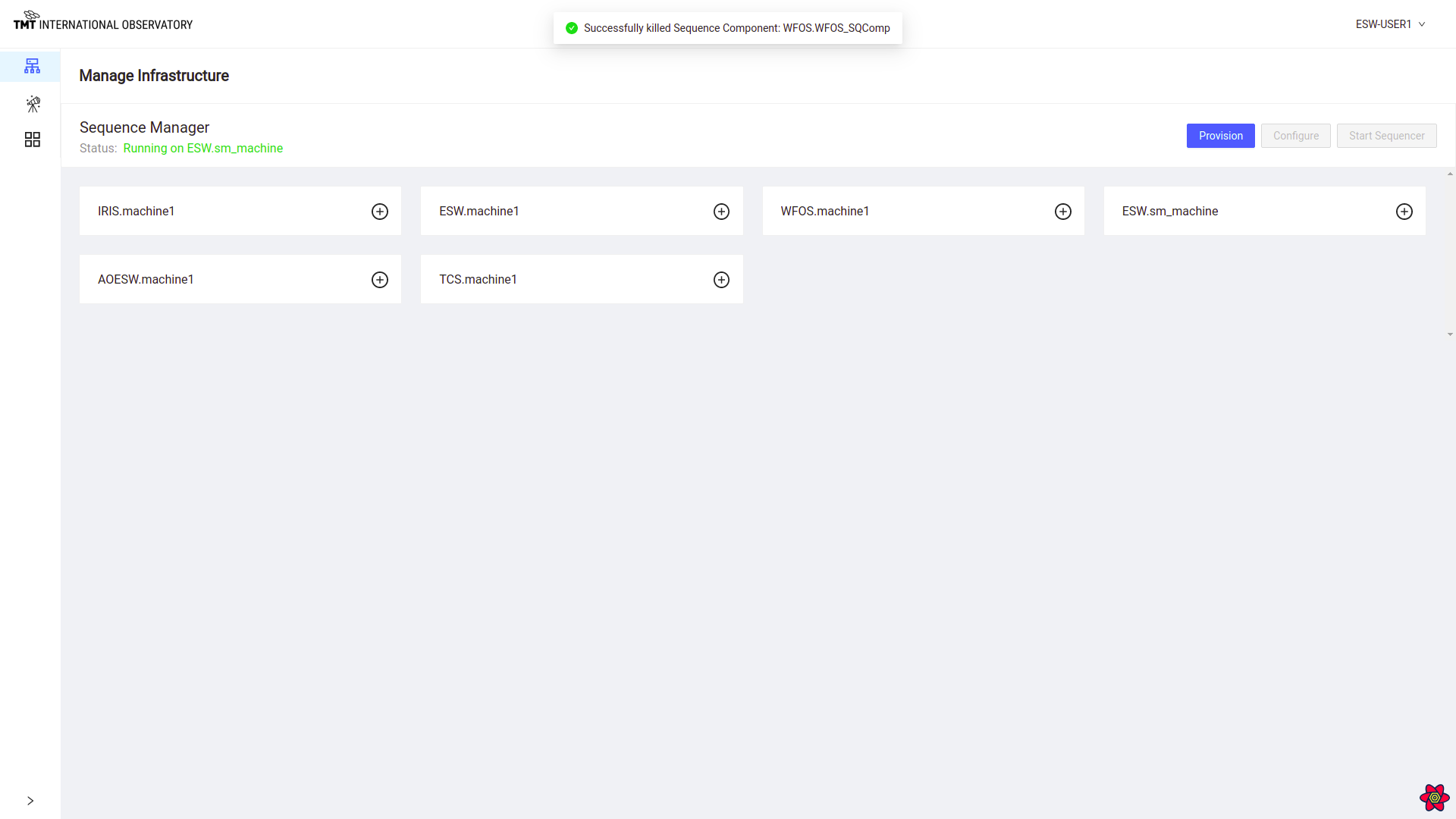Image resolution: width=1456 pixels, height=819 pixels.
Task: Click the Manage Infrastructure dashboard icon
Action: pos(33,66)
